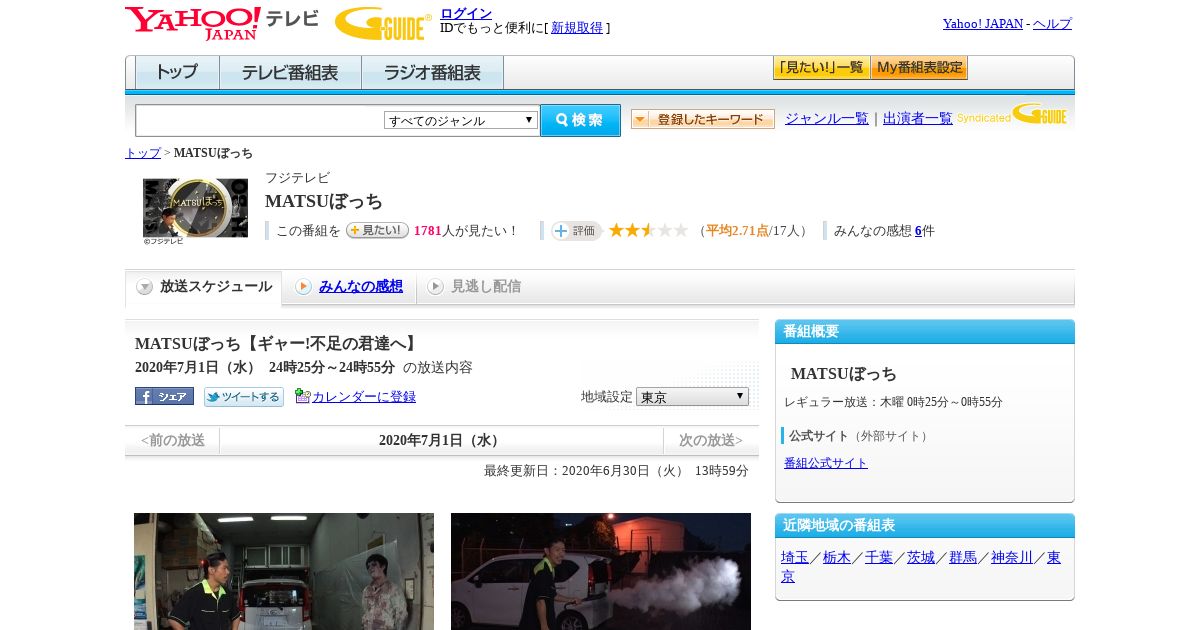Screen dimensions: 1200x630
Task: Click the Yahoo! Japan TV logo
Action: click(222, 23)
